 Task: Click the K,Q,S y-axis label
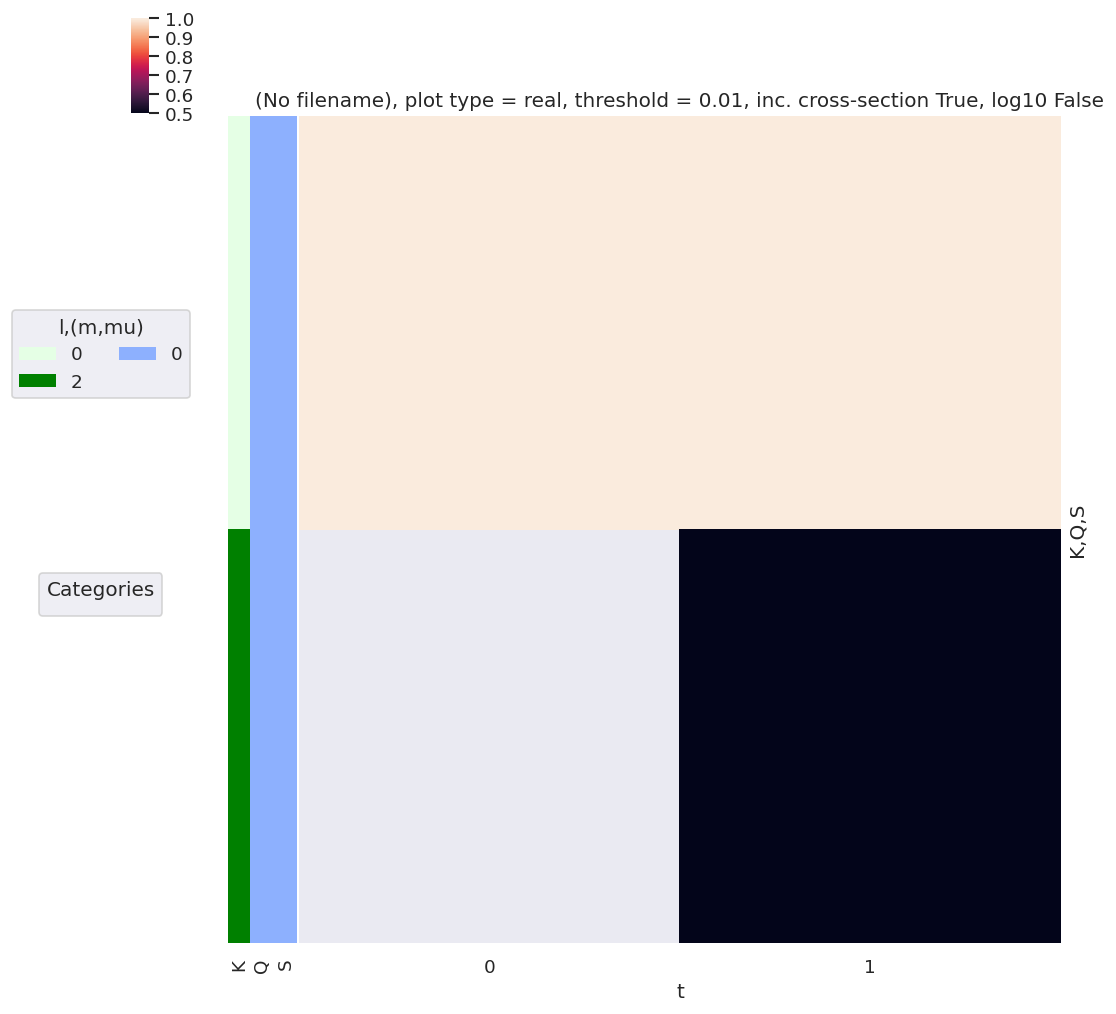click(1078, 532)
